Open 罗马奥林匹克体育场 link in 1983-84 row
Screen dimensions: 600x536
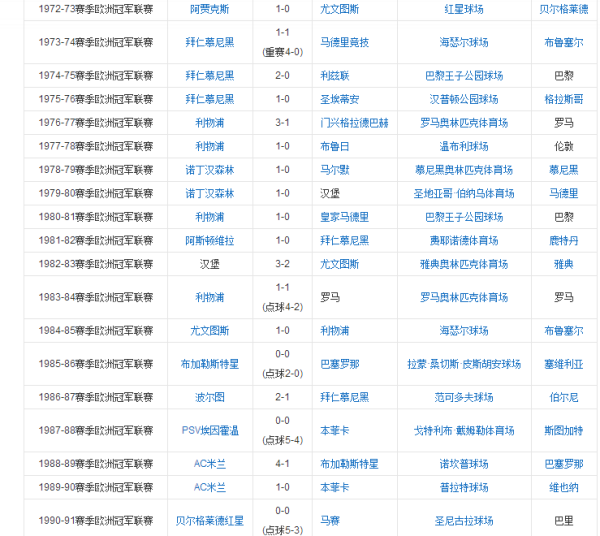coord(464,297)
